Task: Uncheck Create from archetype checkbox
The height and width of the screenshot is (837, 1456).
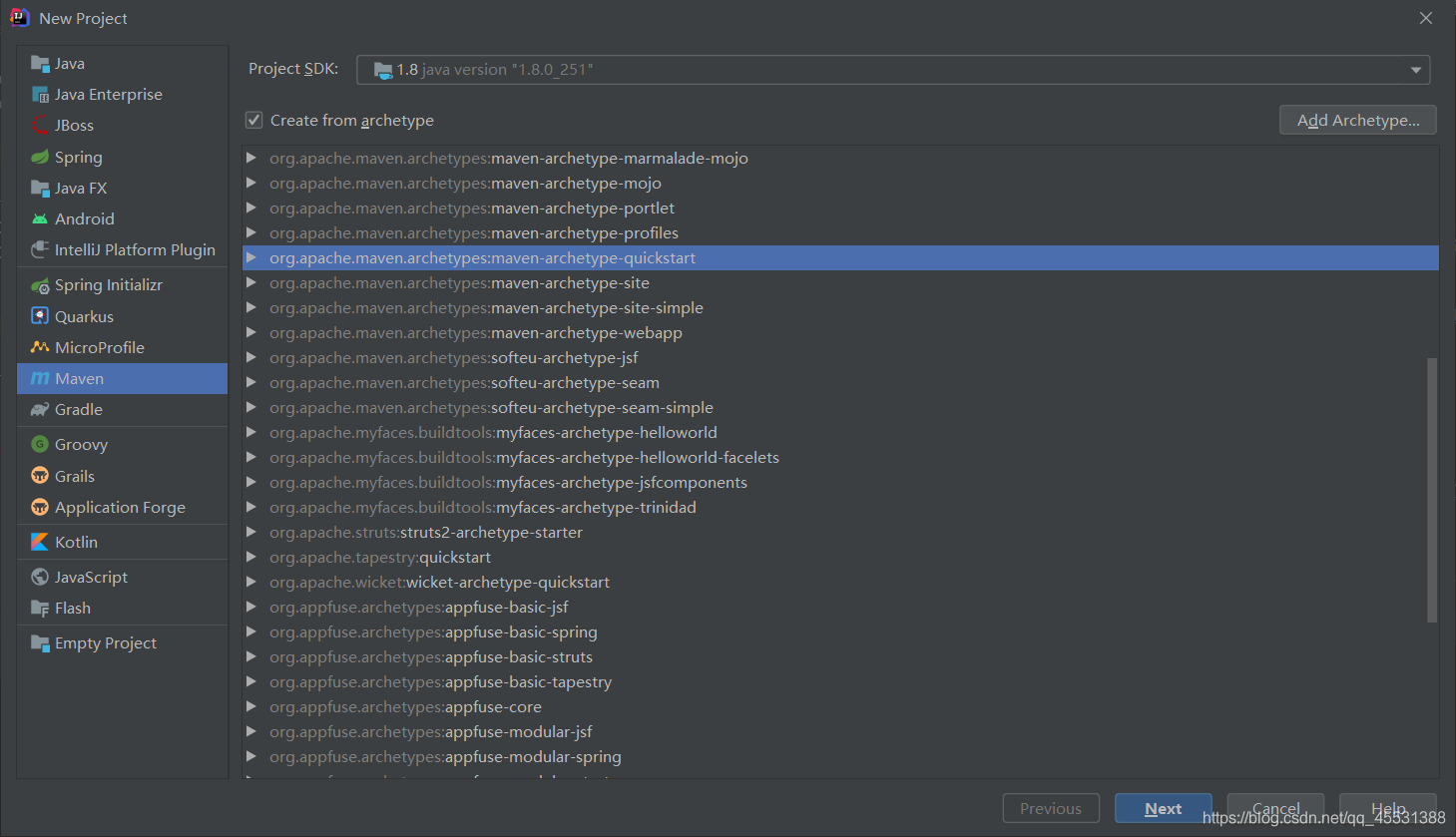Action: (254, 120)
